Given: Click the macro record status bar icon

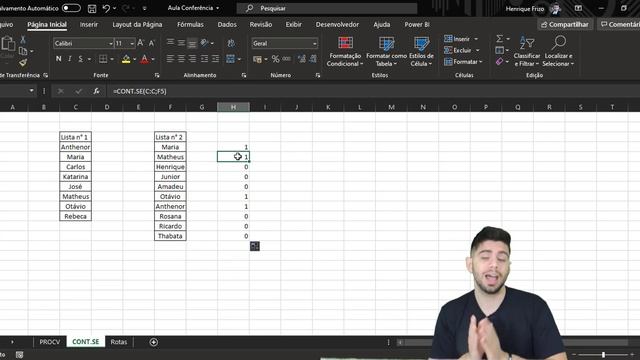Looking at the screenshot, I should (19, 355).
